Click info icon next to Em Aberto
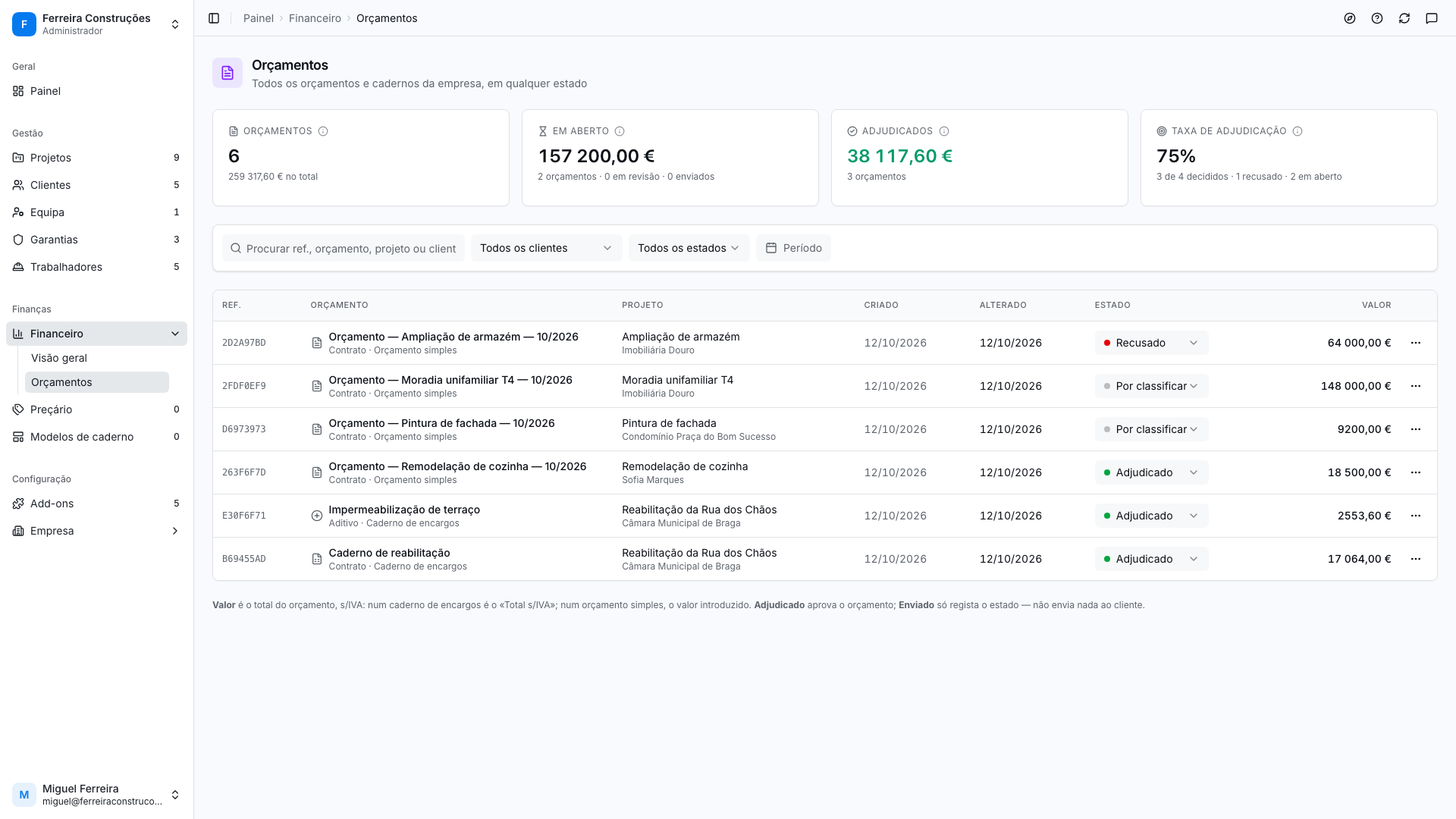 click(x=620, y=131)
